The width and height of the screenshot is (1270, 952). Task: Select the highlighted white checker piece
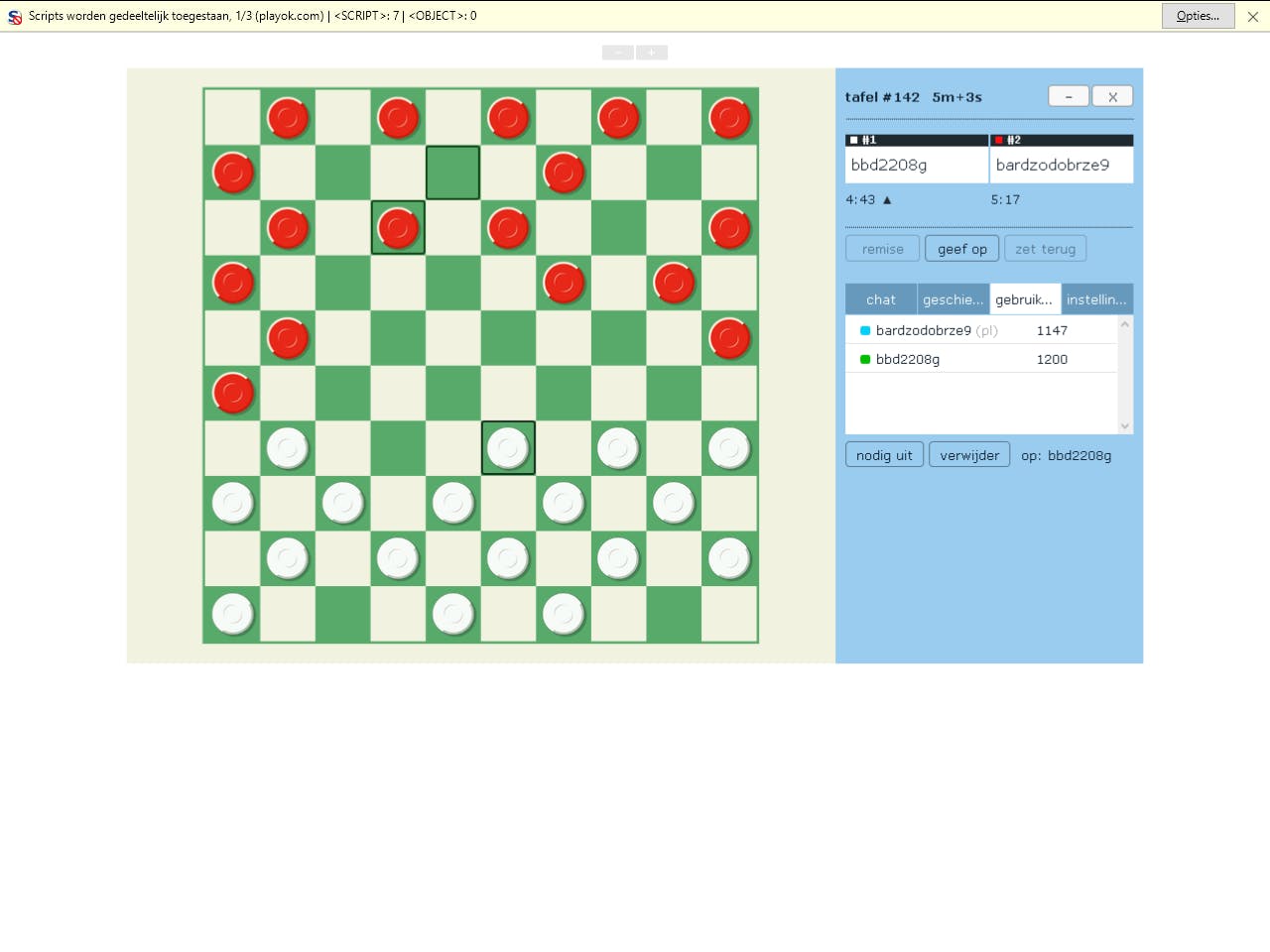tap(508, 448)
